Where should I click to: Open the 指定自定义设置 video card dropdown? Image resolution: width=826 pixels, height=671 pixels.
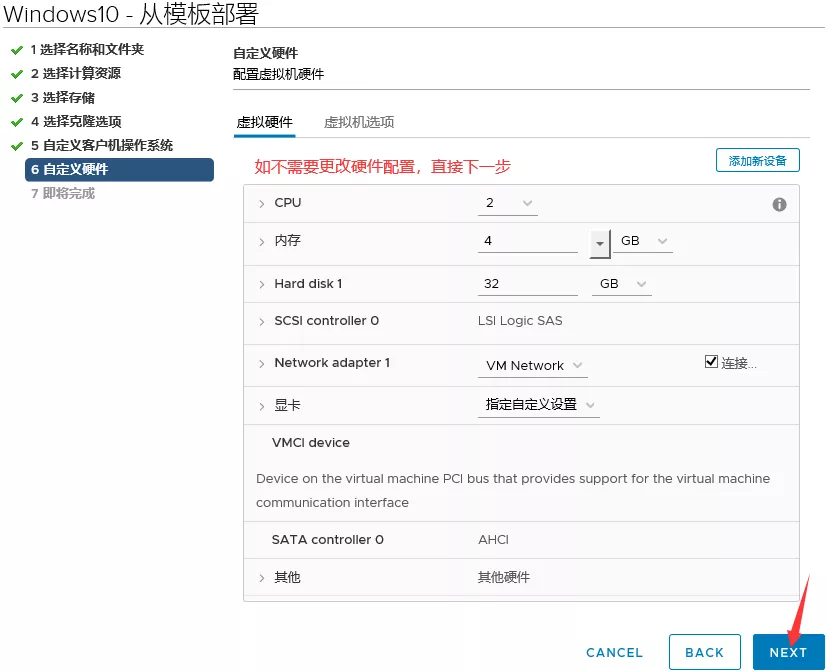point(539,405)
